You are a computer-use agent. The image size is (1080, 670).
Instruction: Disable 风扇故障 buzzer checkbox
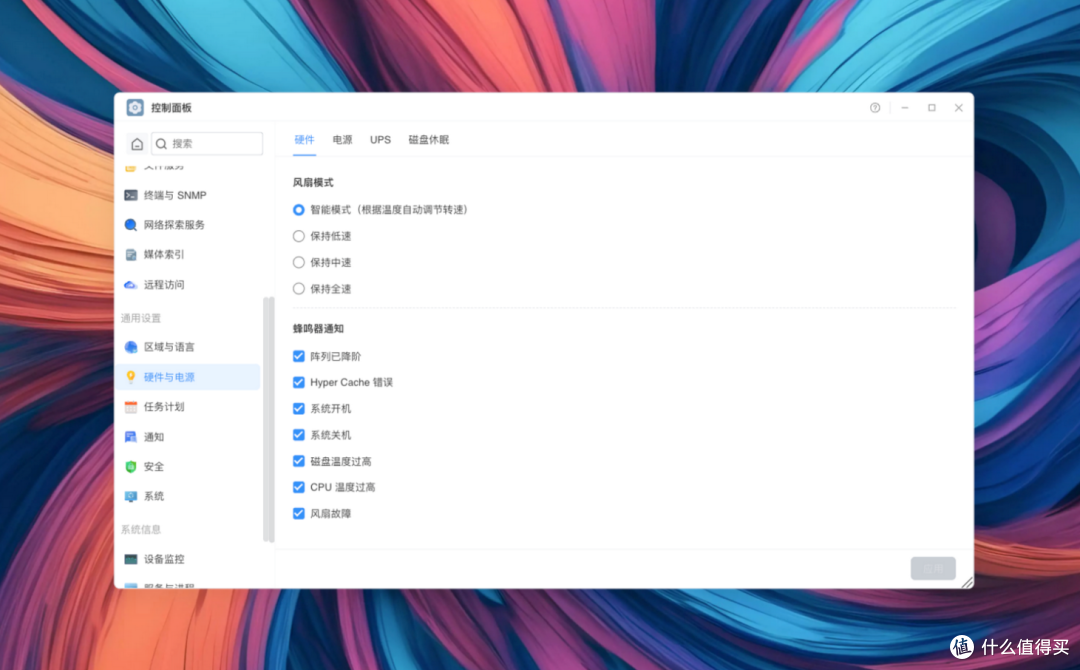(x=298, y=514)
